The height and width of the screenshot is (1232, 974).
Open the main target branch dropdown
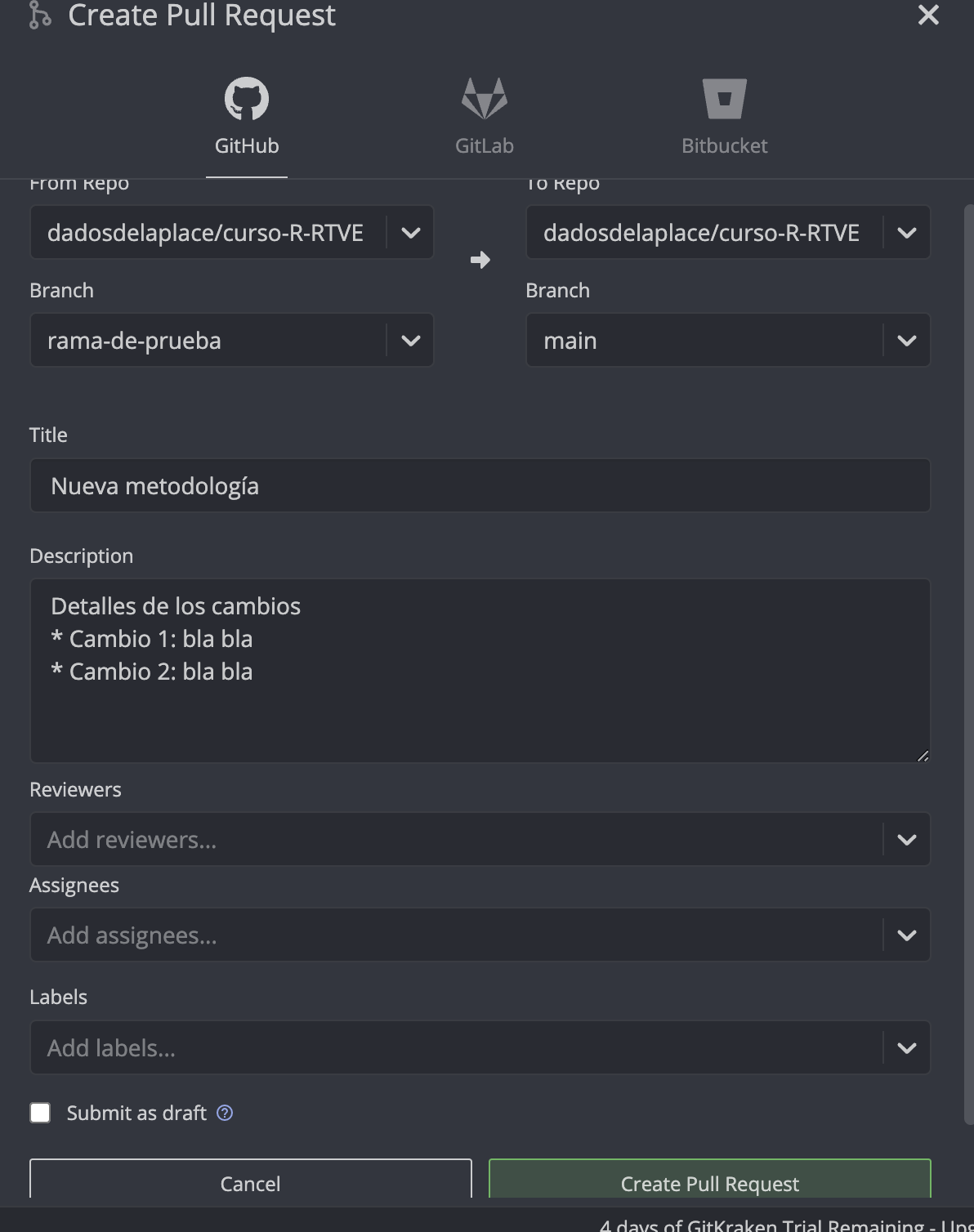906,341
